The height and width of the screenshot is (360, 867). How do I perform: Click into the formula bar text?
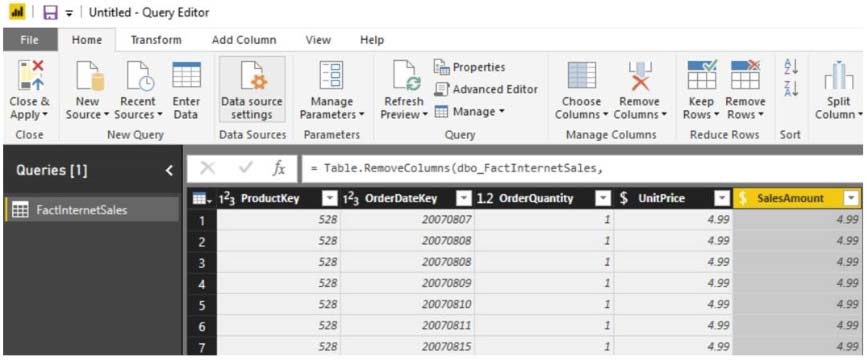pos(582,169)
